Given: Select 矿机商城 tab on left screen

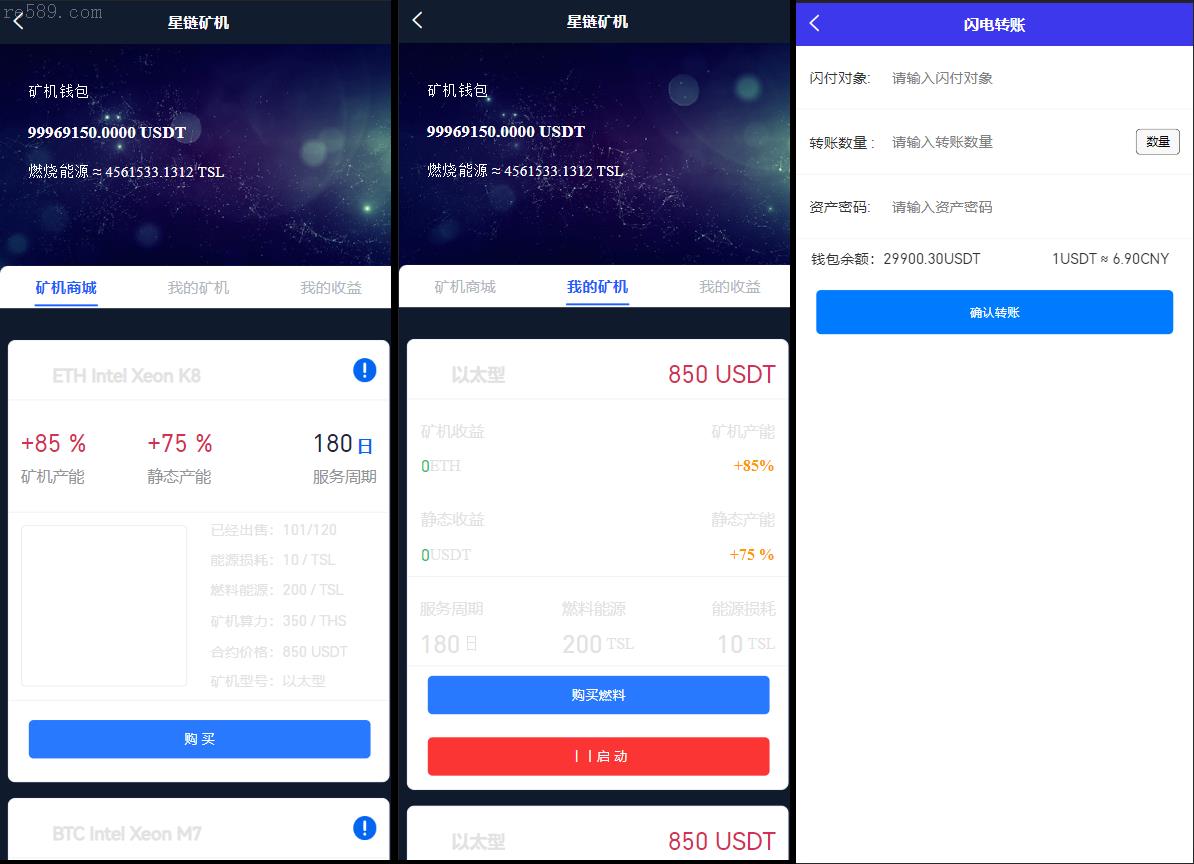Looking at the screenshot, I should pos(66,288).
